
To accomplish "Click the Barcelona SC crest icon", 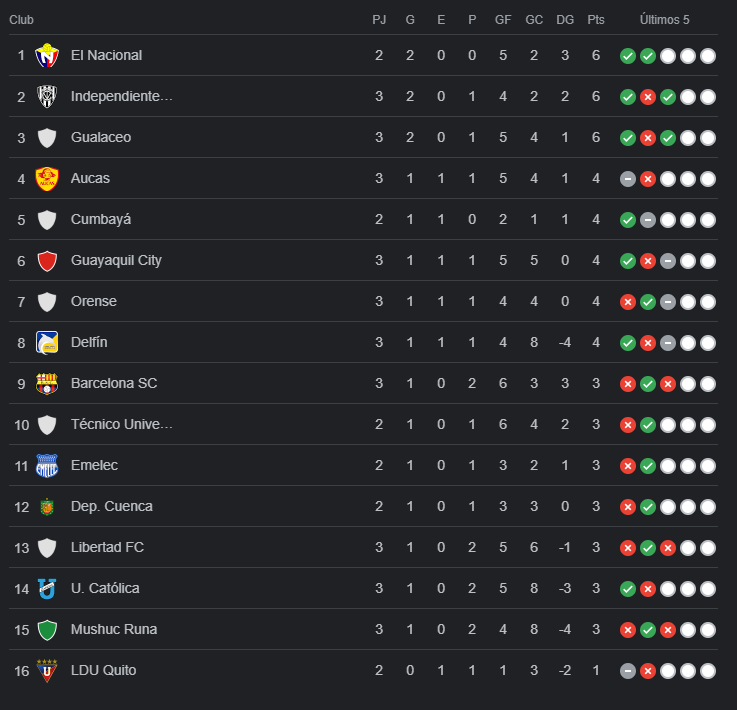I will [x=46, y=384].
